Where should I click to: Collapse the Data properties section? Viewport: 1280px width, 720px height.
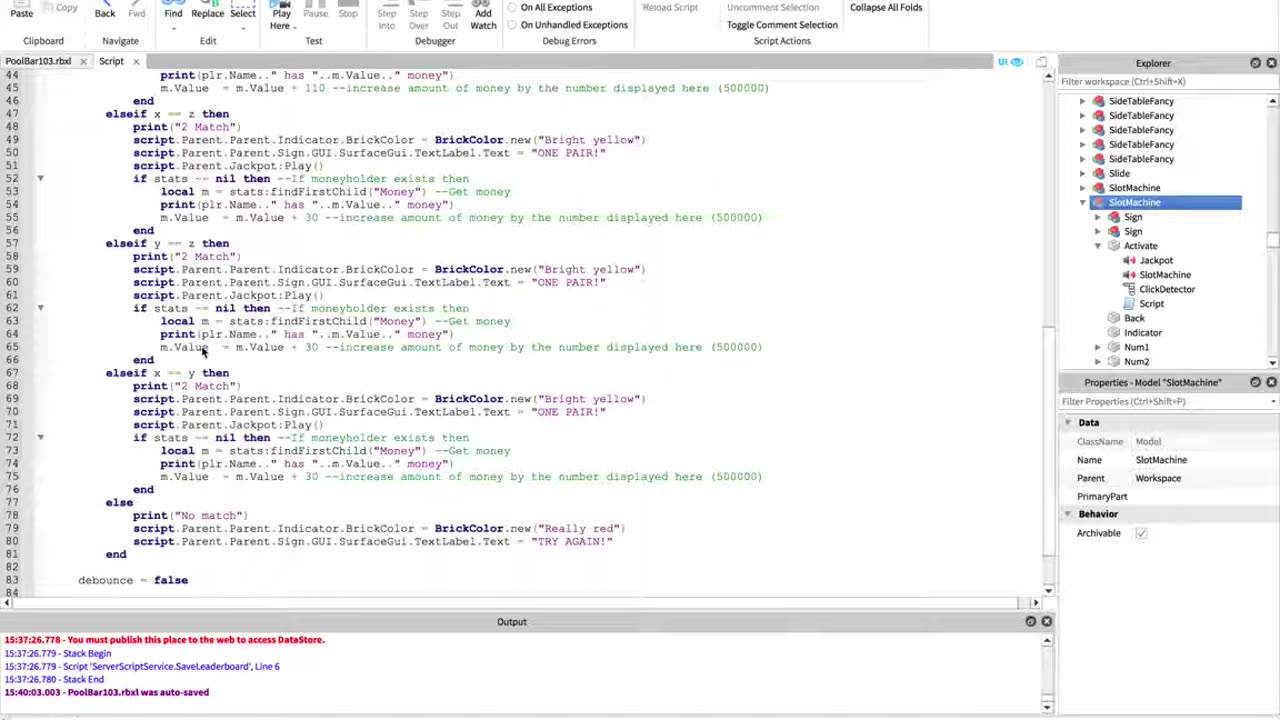coord(1067,423)
